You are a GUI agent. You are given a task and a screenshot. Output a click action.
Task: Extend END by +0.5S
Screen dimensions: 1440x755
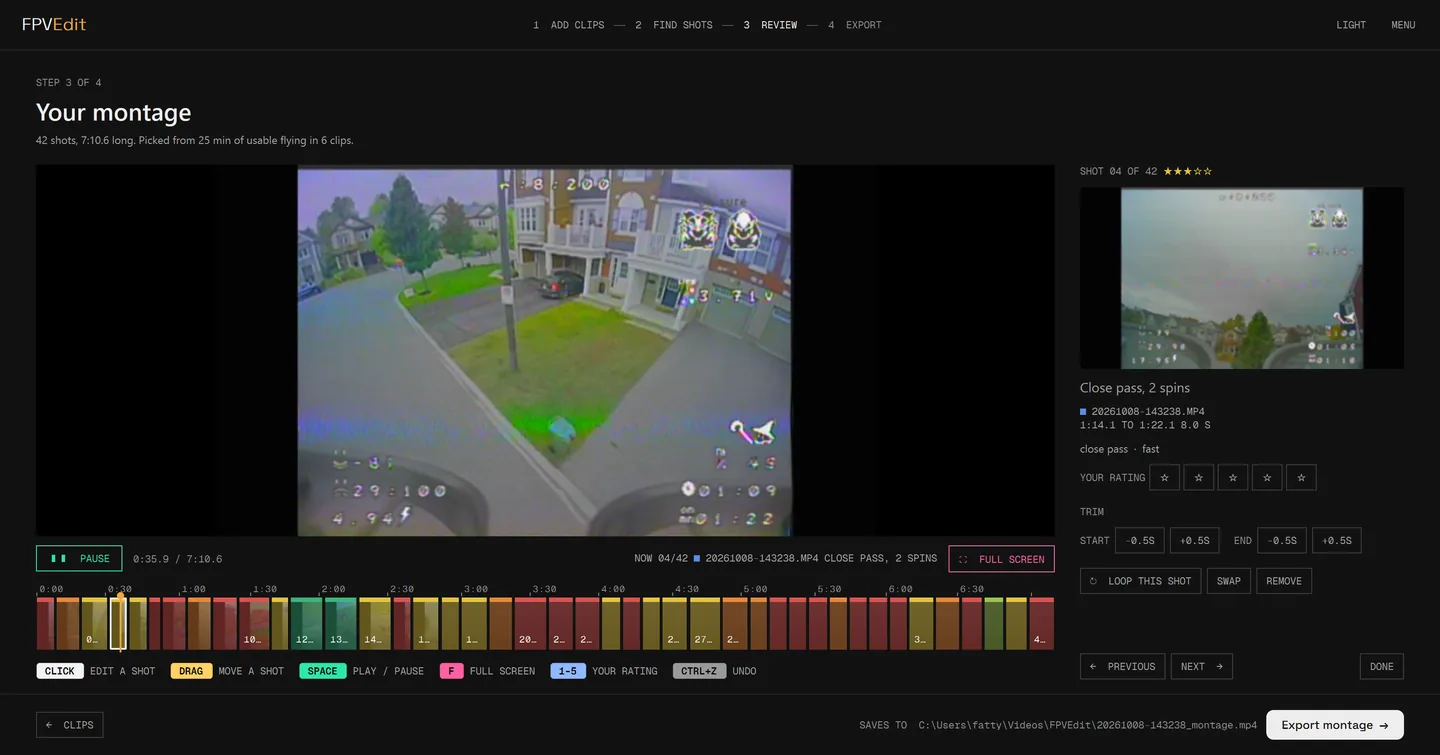pyautogui.click(x=1337, y=541)
